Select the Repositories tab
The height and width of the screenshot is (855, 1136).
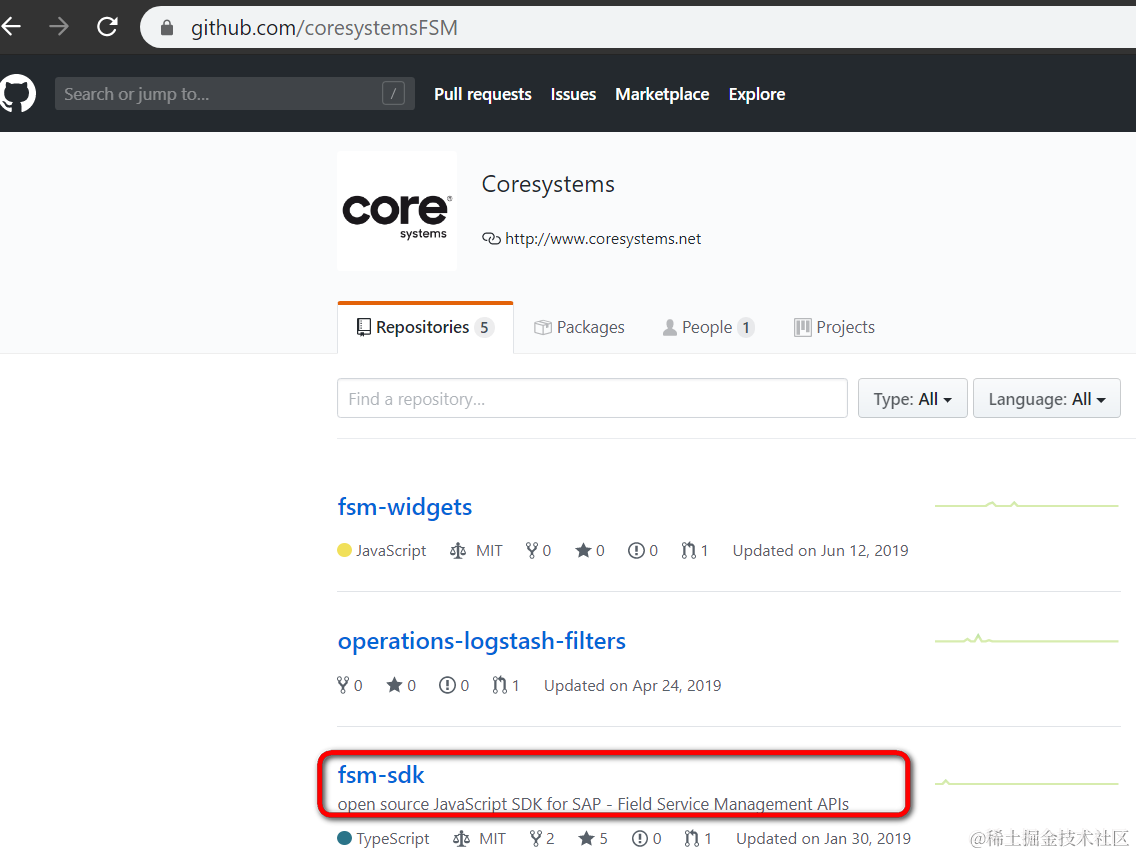[x=425, y=328]
